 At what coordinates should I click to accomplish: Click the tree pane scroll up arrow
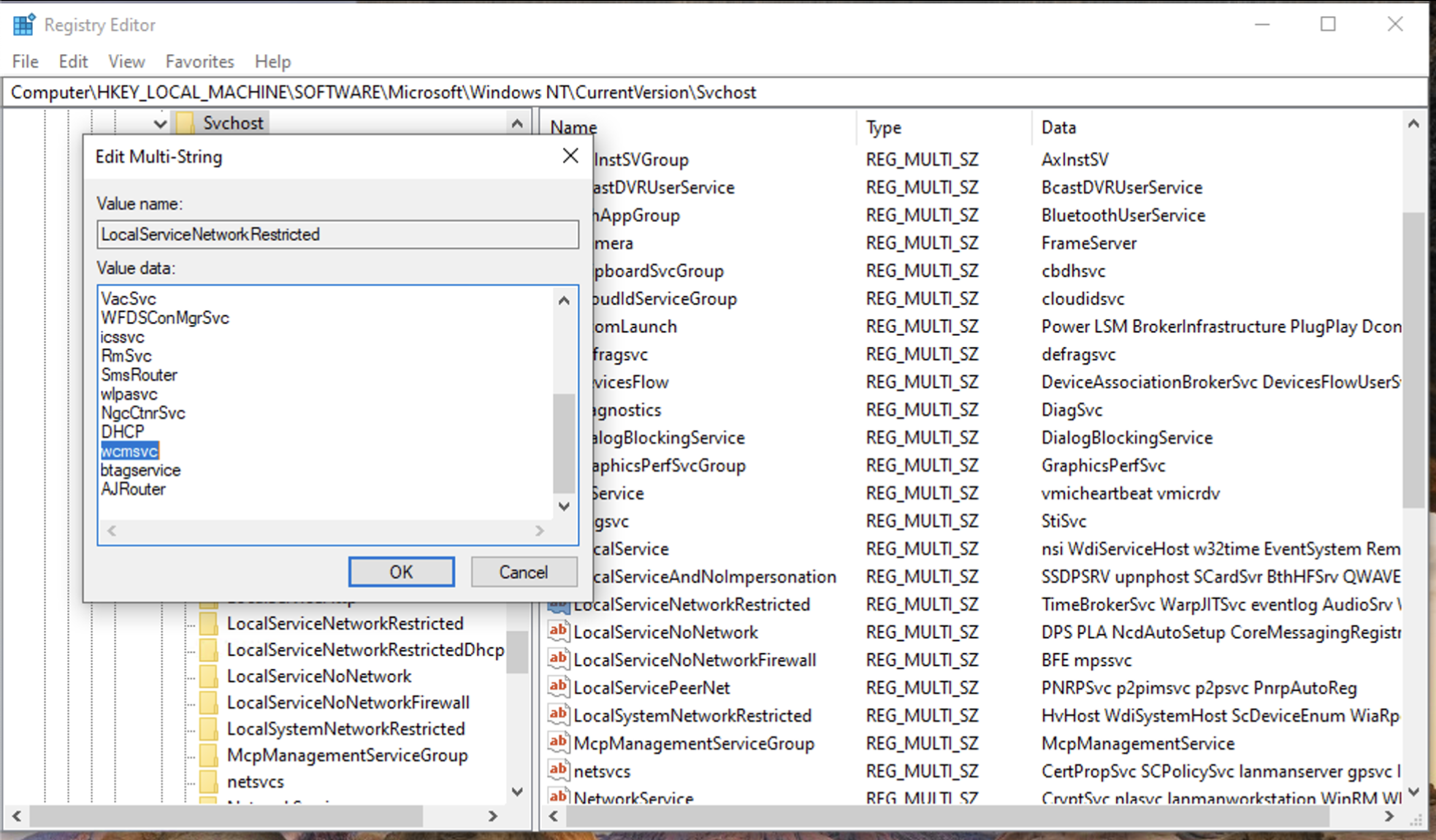point(517,123)
